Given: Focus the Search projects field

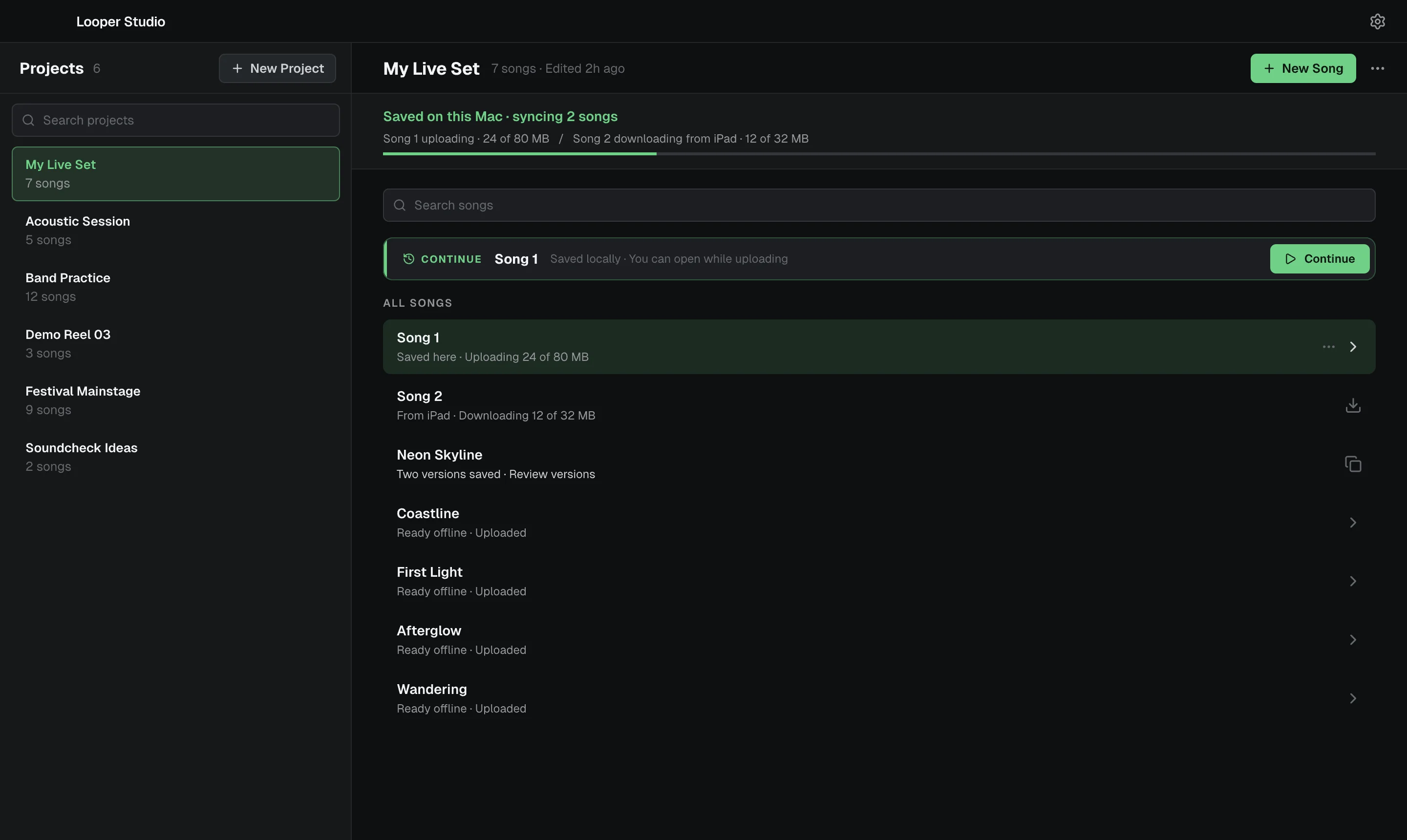Looking at the screenshot, I should pyautogui.click(x=175, y=120).
